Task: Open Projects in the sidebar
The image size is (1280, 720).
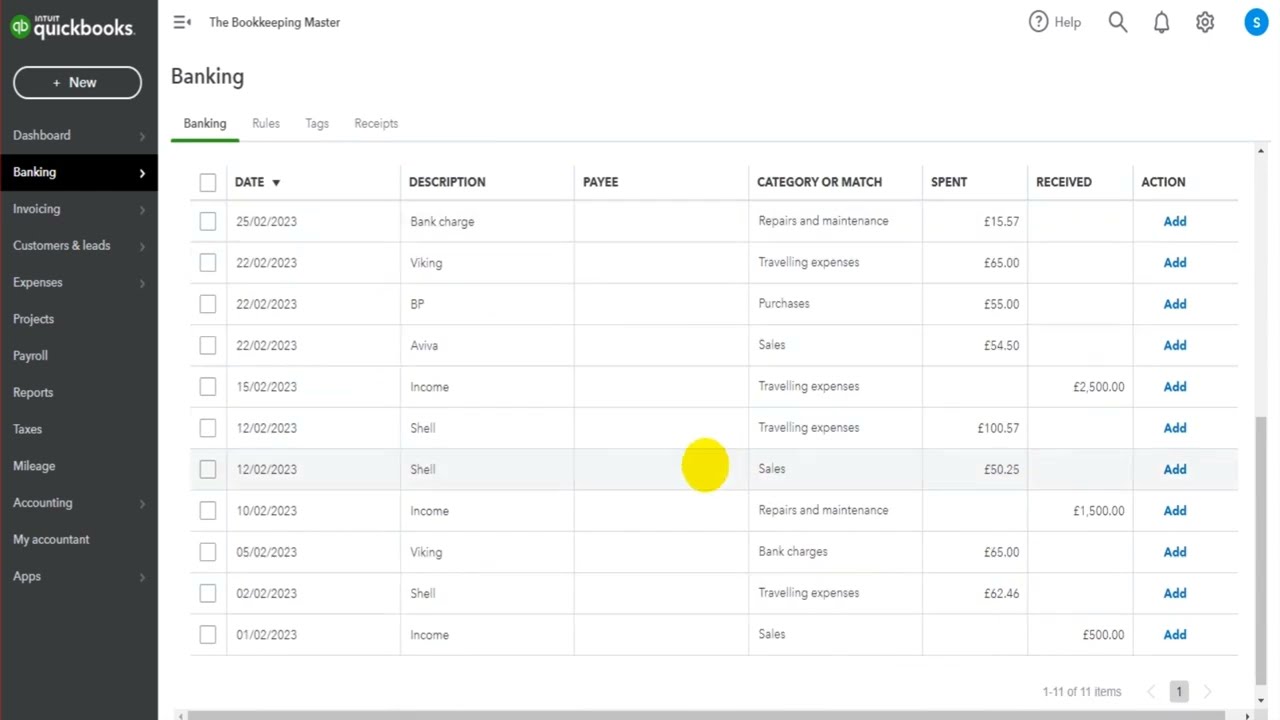Action: point(33,319)
